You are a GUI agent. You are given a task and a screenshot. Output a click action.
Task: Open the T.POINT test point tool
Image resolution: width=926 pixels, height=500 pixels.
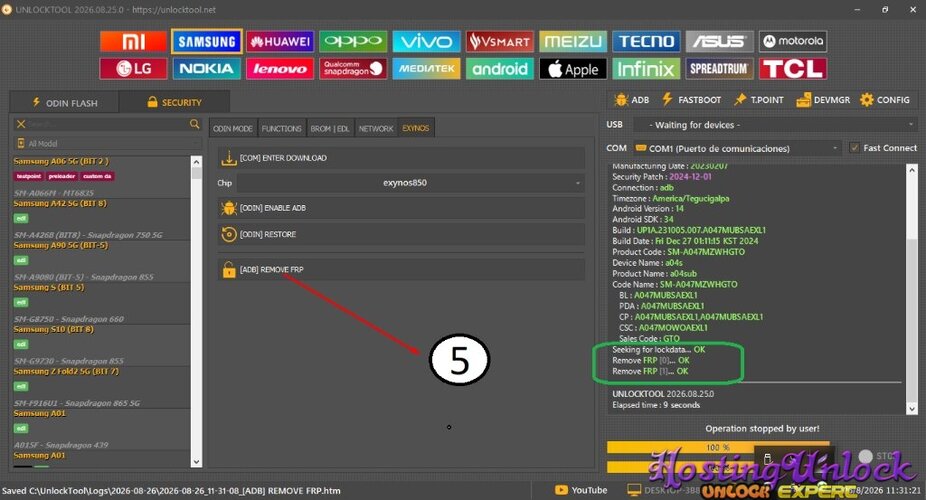click(x=759, y=100)
